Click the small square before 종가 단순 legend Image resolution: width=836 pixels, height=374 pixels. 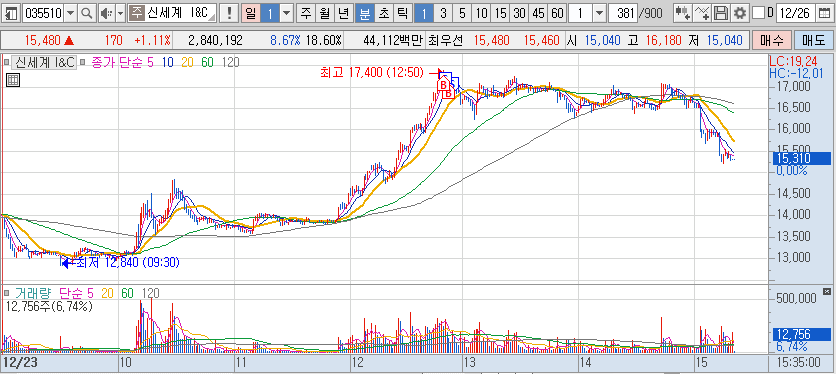tap(83, 62)
